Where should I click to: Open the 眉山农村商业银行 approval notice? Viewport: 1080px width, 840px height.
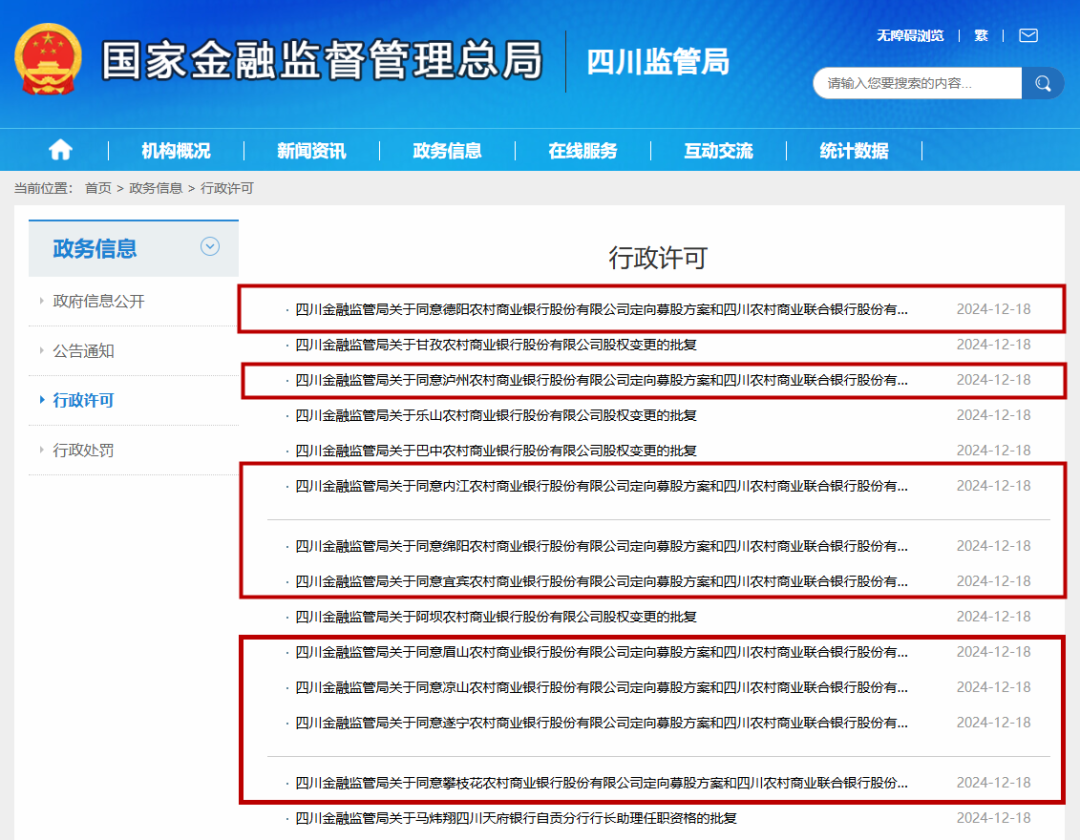(x=601, y=652)
